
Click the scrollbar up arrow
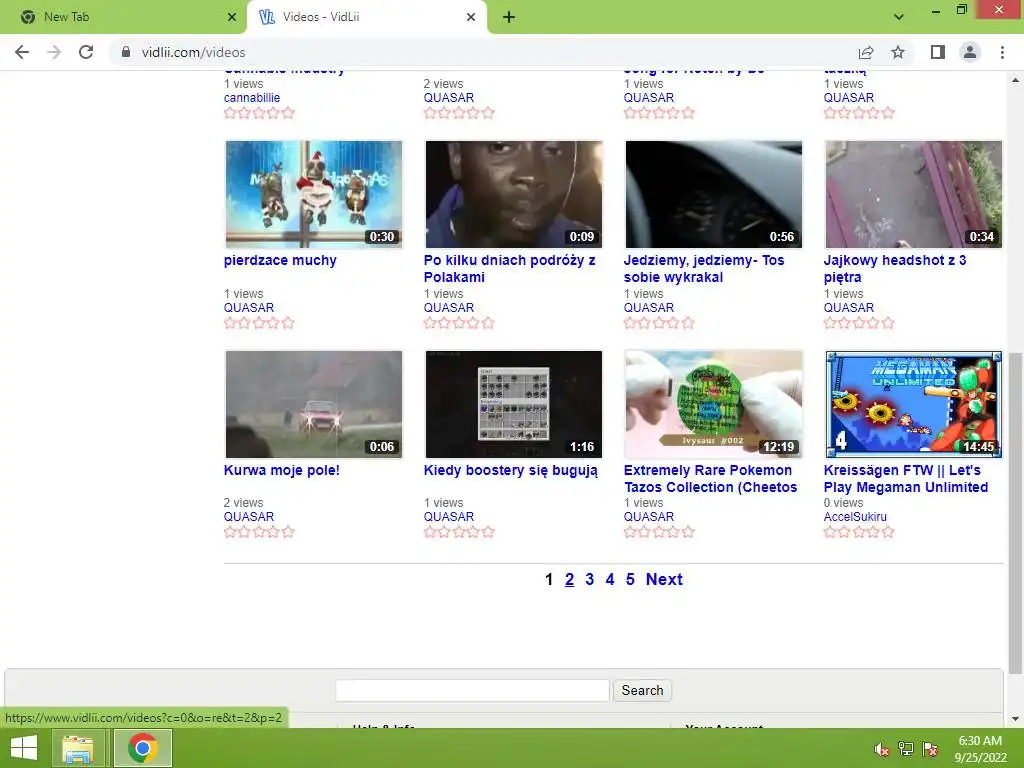tap(1015, 80)
